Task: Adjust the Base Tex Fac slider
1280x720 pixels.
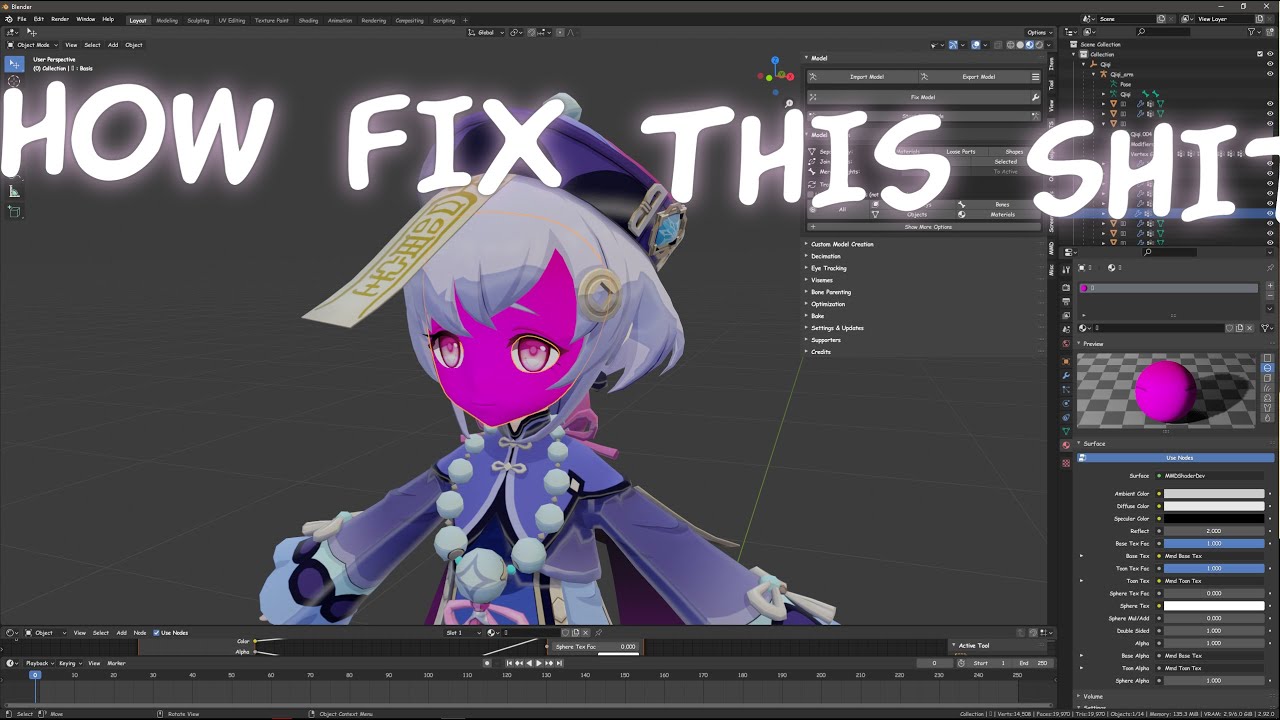Action: click(x=1214, y=543)
